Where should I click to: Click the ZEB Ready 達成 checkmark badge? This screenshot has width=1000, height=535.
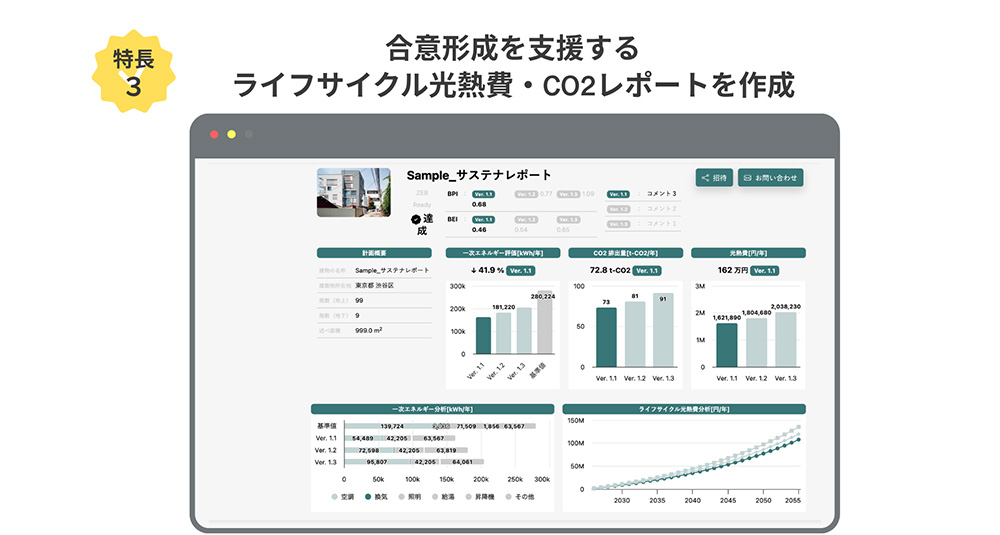click(416, 220)
